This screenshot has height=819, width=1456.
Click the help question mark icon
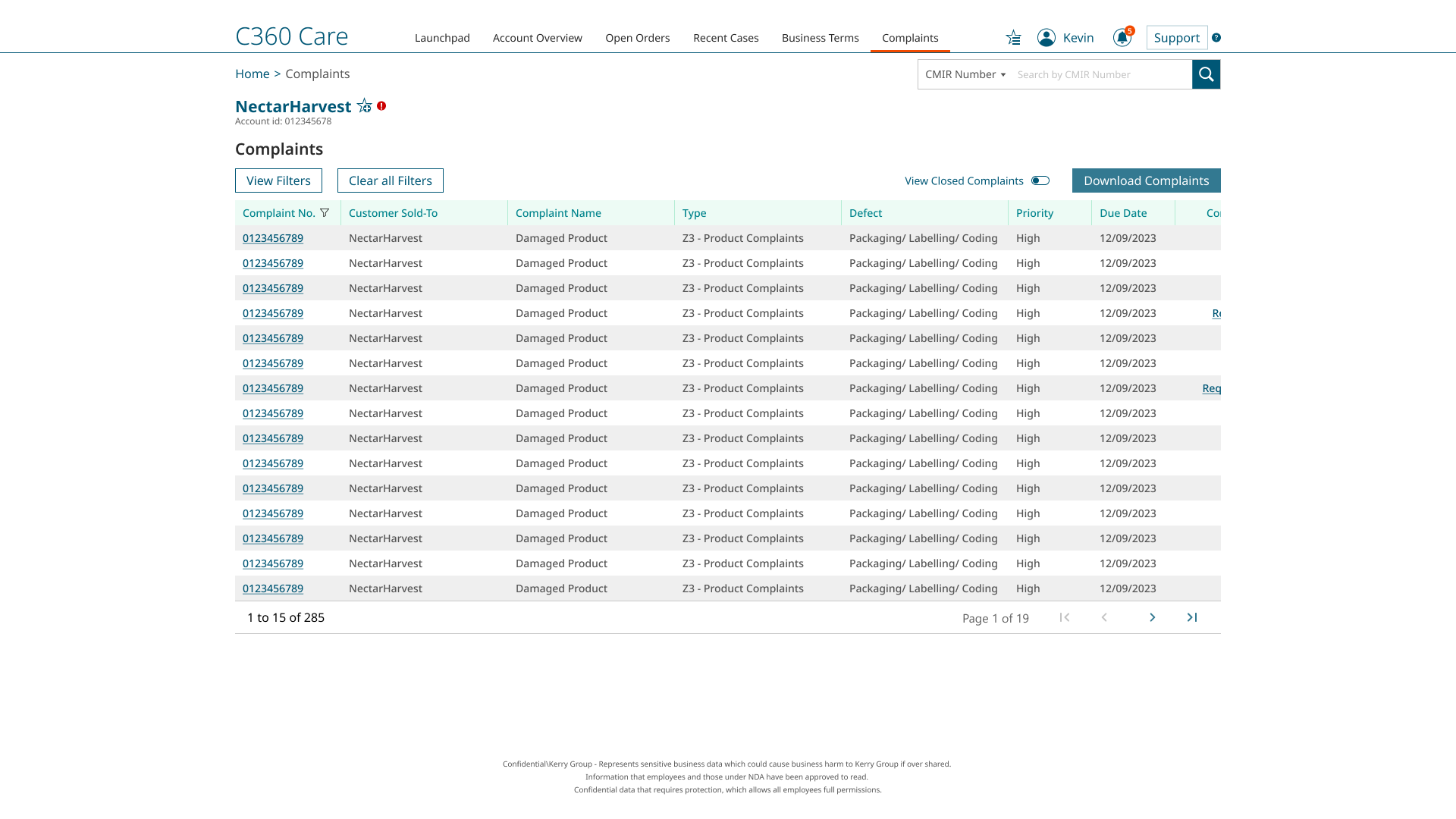(1216, 38)
